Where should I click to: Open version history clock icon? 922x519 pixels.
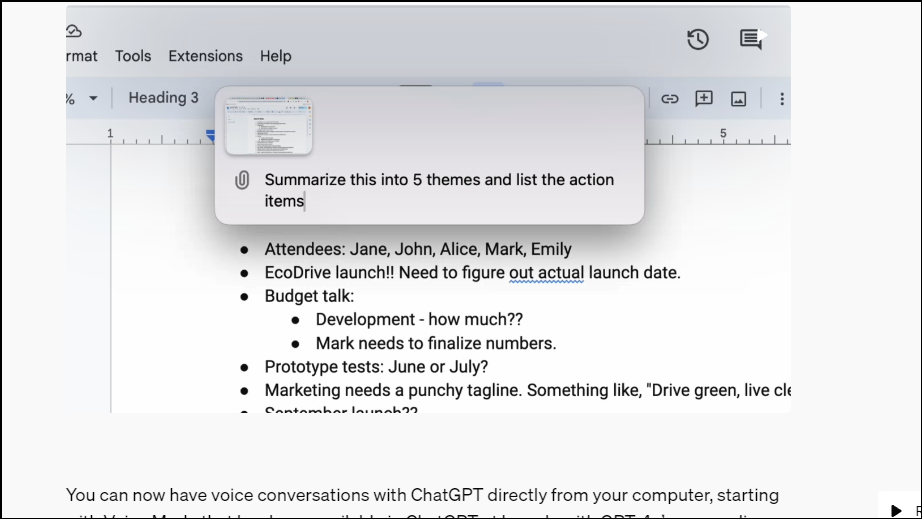[697, 39]
